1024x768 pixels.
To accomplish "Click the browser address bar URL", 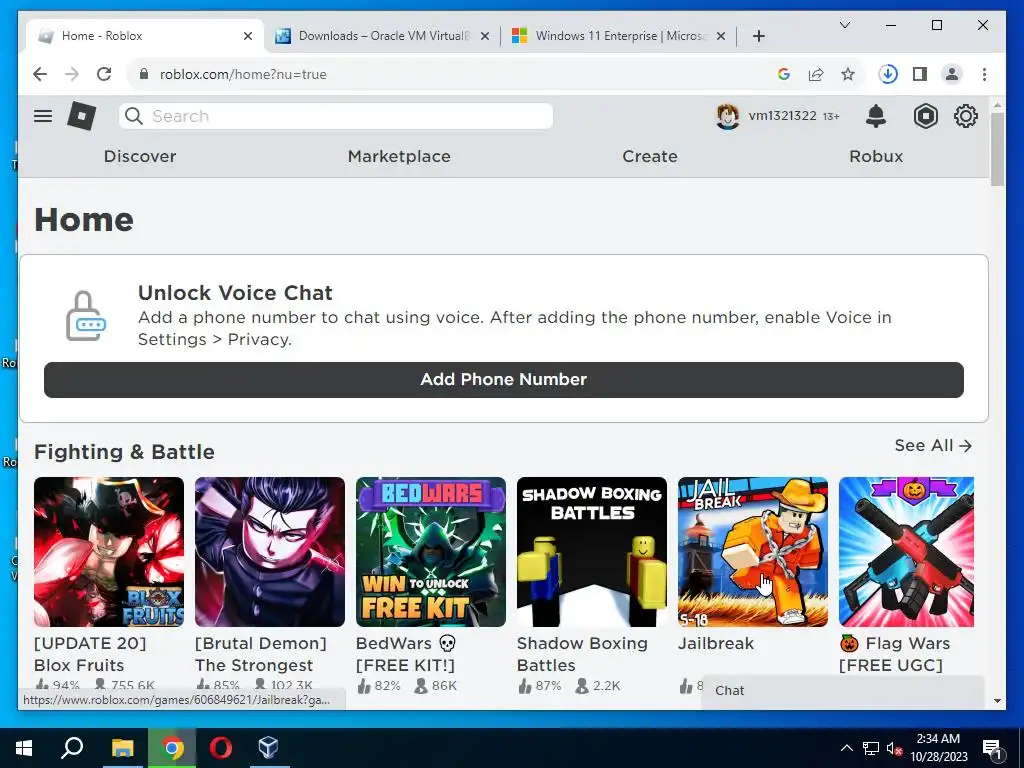I will point(243,74).
